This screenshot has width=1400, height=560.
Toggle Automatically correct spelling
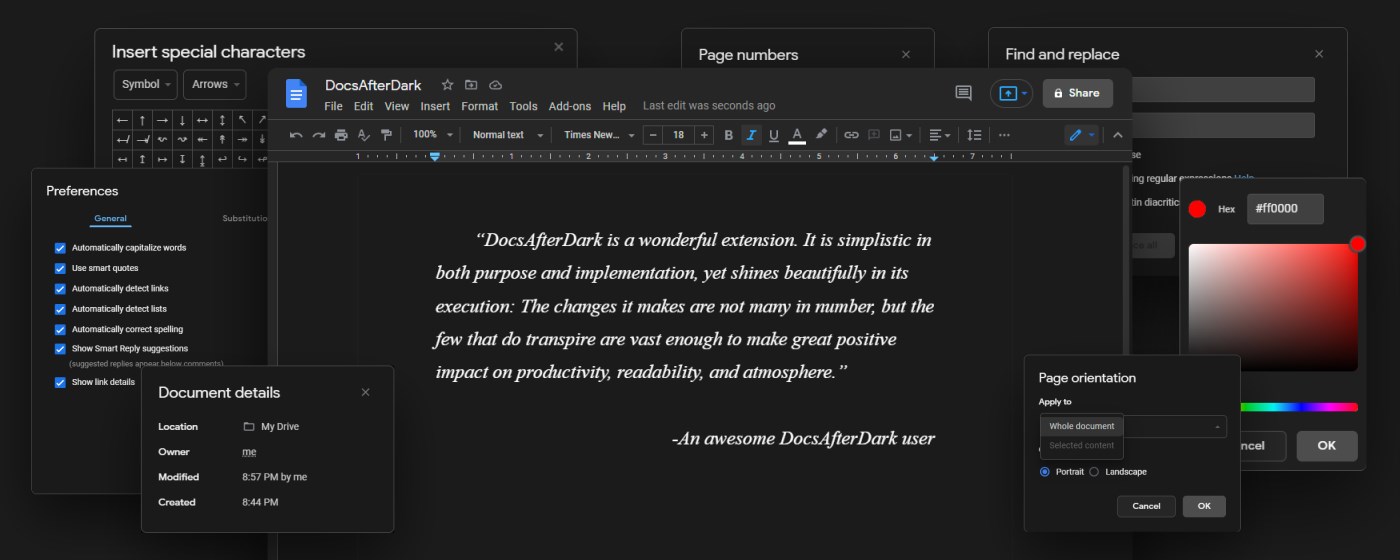[x=60, y=329]
